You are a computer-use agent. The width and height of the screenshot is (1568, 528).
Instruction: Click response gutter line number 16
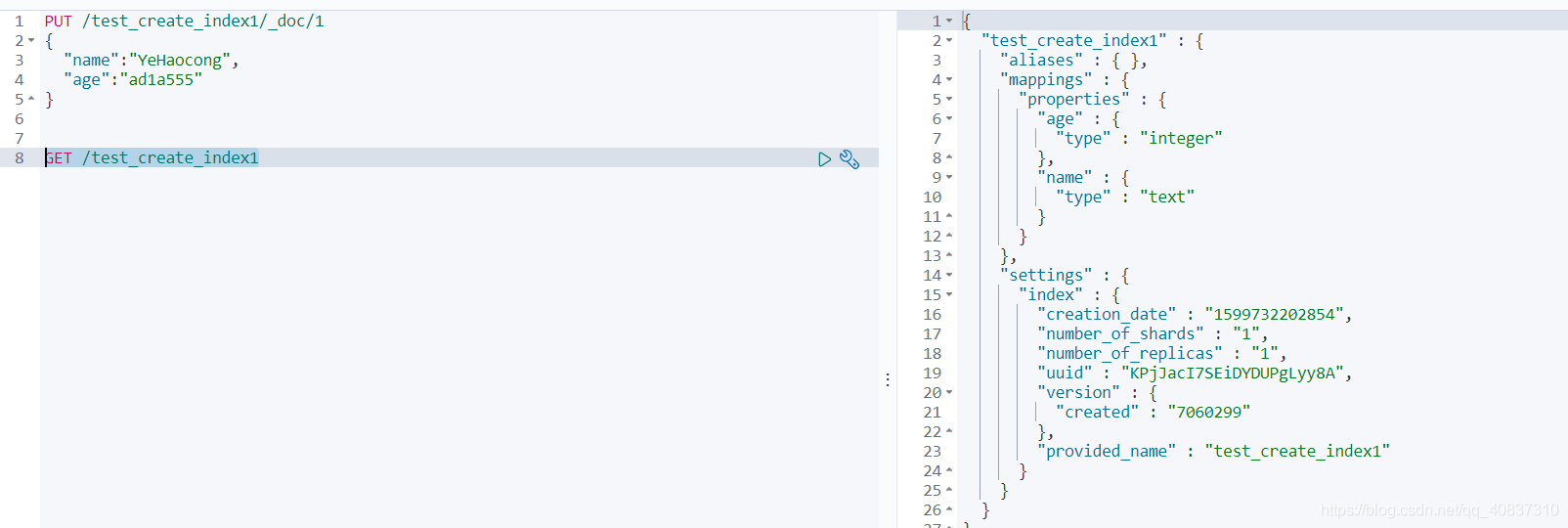coord(933,314)
